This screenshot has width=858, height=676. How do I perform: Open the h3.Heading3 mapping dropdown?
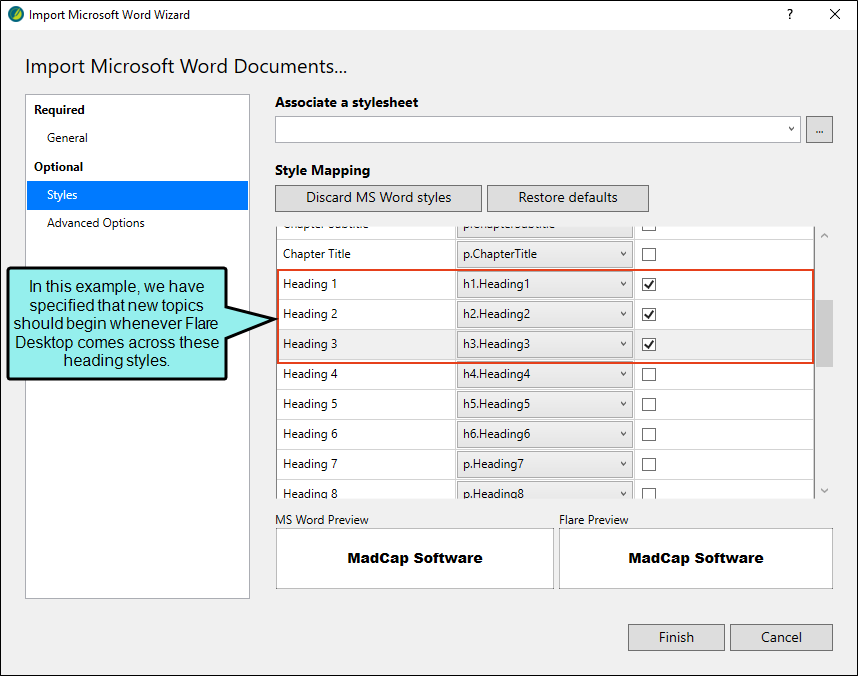[544, 344]
